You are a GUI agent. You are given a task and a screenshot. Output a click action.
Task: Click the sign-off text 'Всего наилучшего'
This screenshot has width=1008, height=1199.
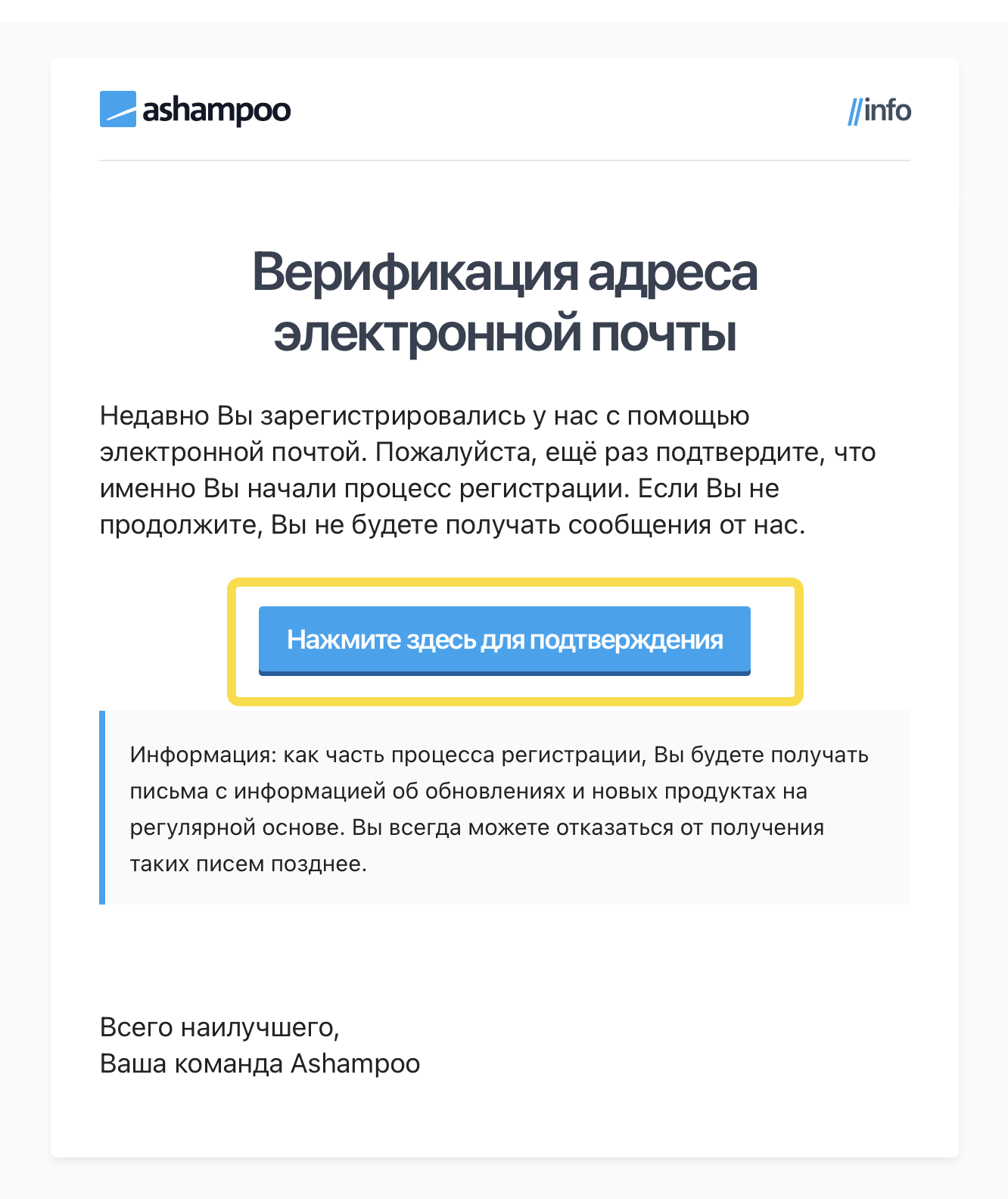point(222,1027)
